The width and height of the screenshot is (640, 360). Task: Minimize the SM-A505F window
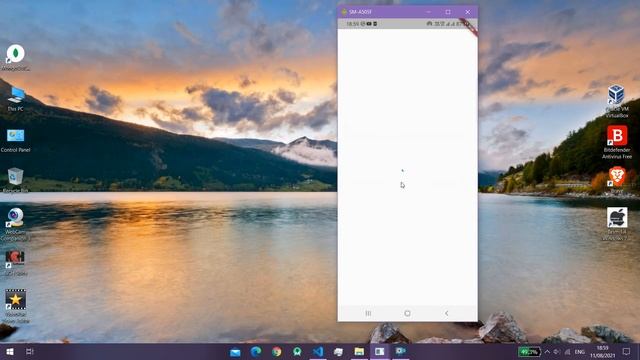click(x=429, y=12)
